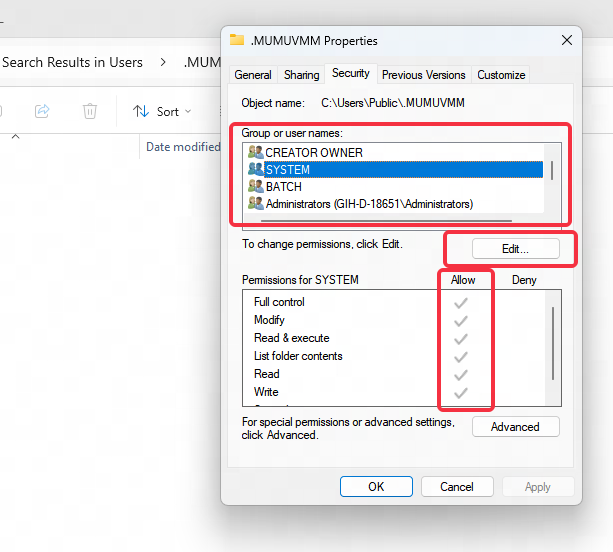Click the Full control Allow checkmark
This screenshot has width=613, height=552.
click(461, 302)
